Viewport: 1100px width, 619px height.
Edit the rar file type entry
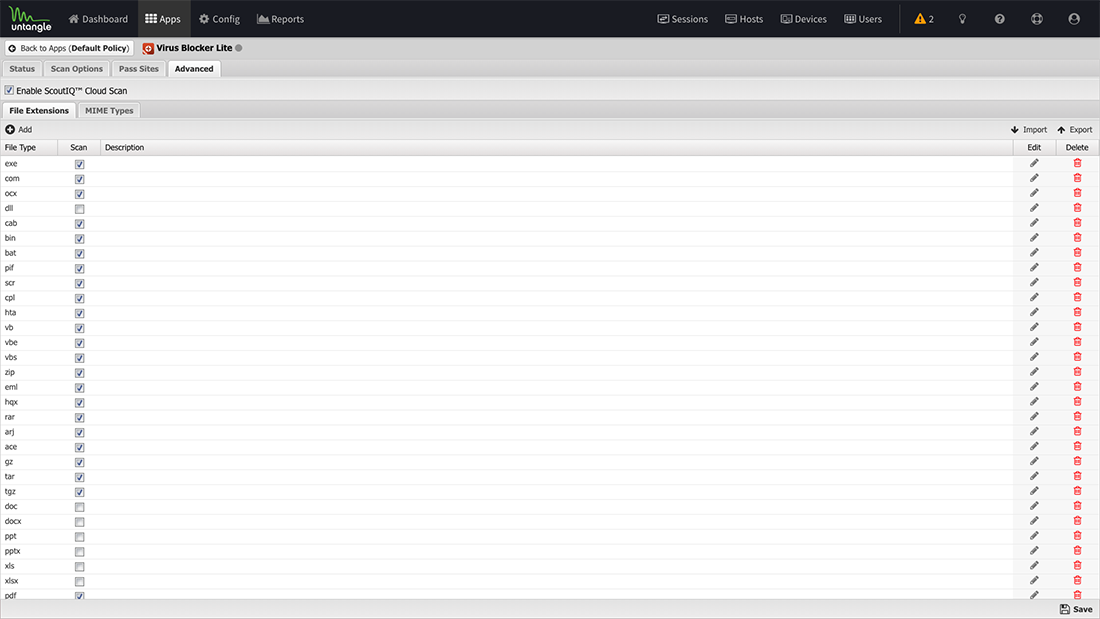[x=1034, y=417]
